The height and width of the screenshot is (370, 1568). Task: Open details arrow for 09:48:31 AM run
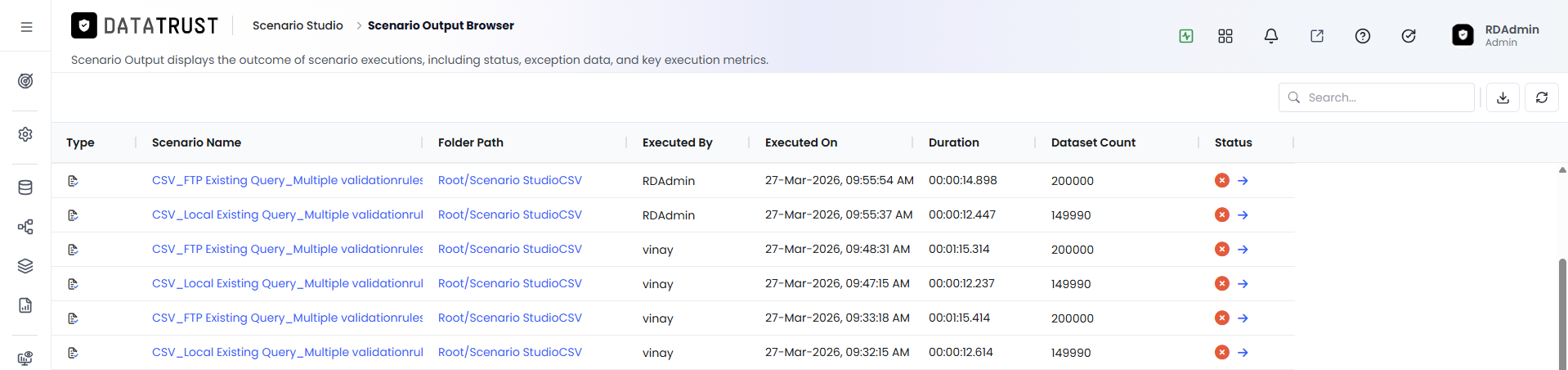tap(1243, 250)
